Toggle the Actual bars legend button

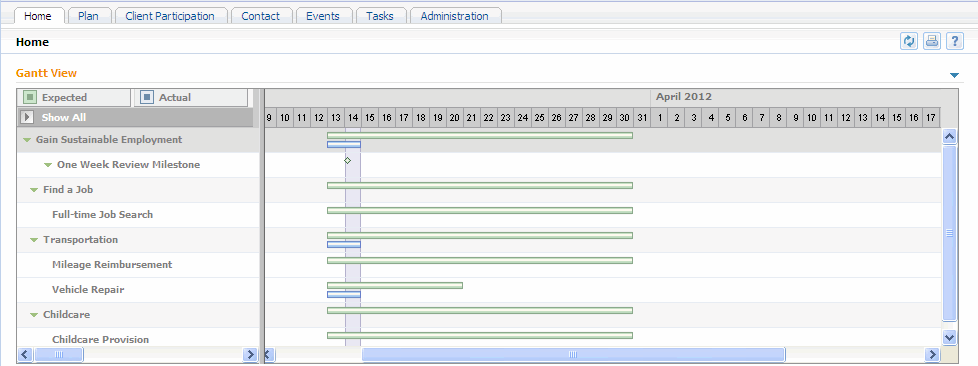click(191, 97)
